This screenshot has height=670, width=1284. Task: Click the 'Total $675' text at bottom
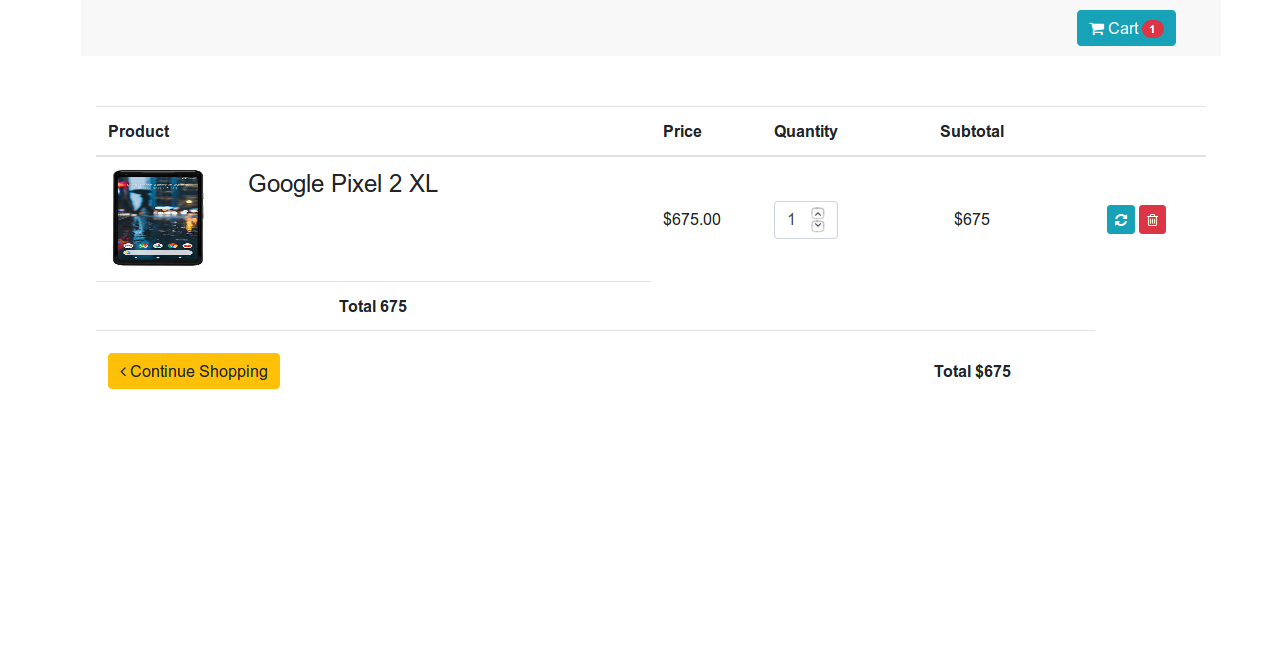[x=972, y=371]
